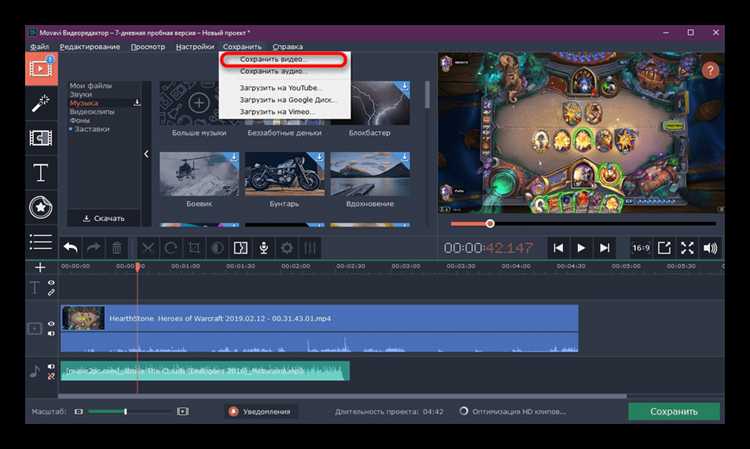Open the Справка menu
The image size is (750, 449).
(287, 46)
